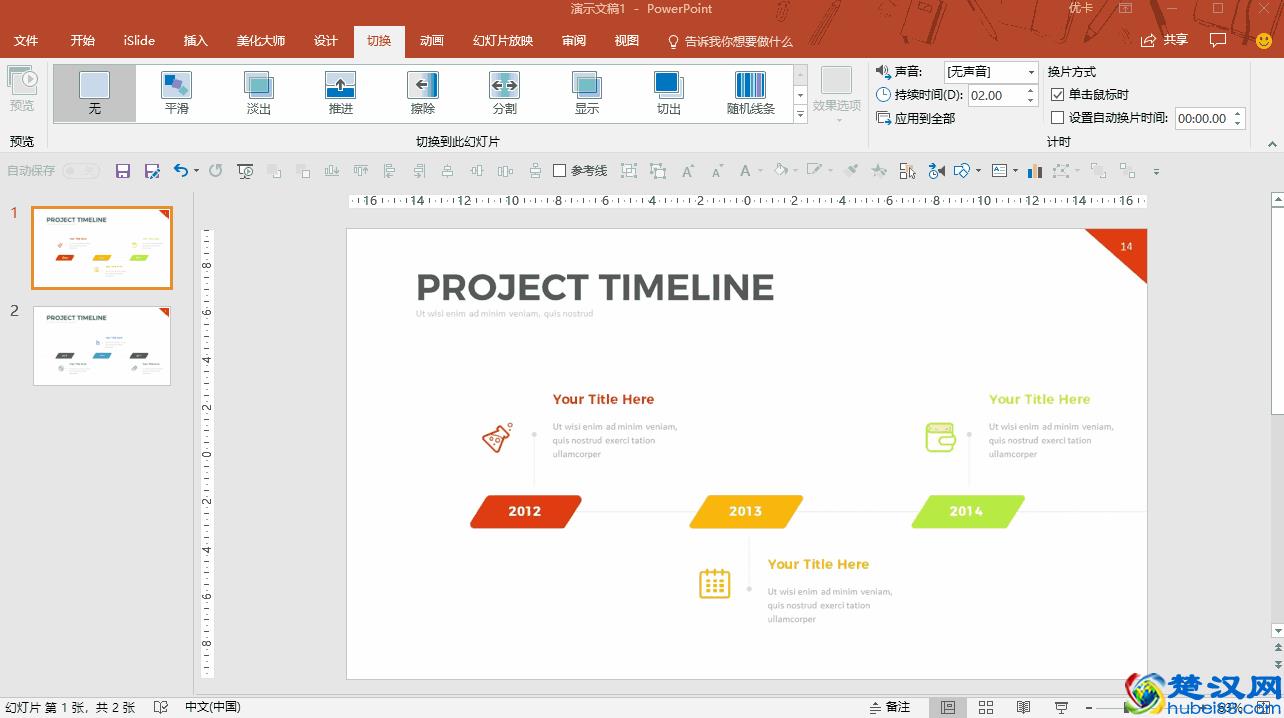The image size is (1284, 718).
Task: Click the Save icon in quick access toolbar
Action: [123, 171]
